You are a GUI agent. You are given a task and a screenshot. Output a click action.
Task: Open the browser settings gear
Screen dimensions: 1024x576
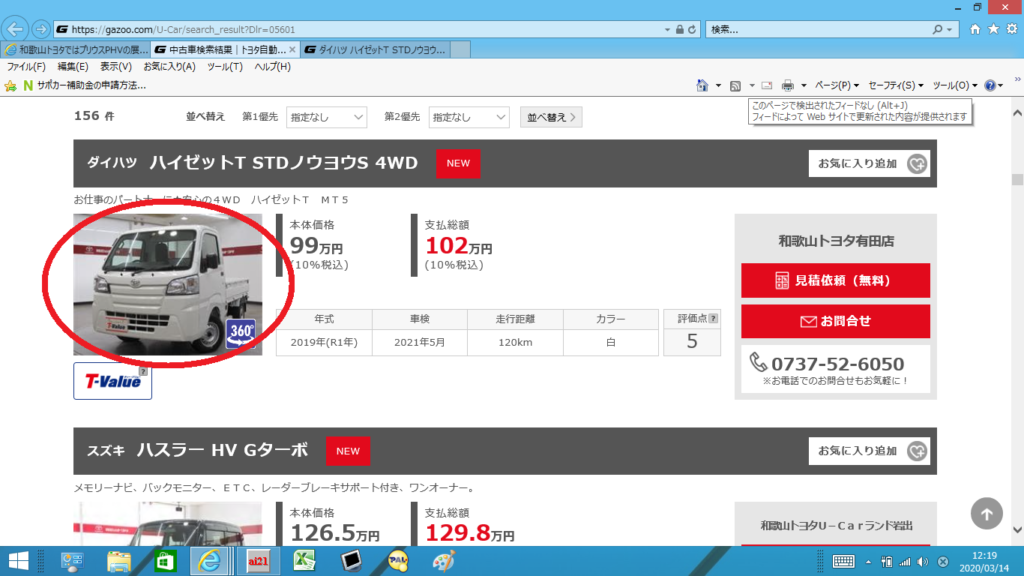coord(1012,29)
